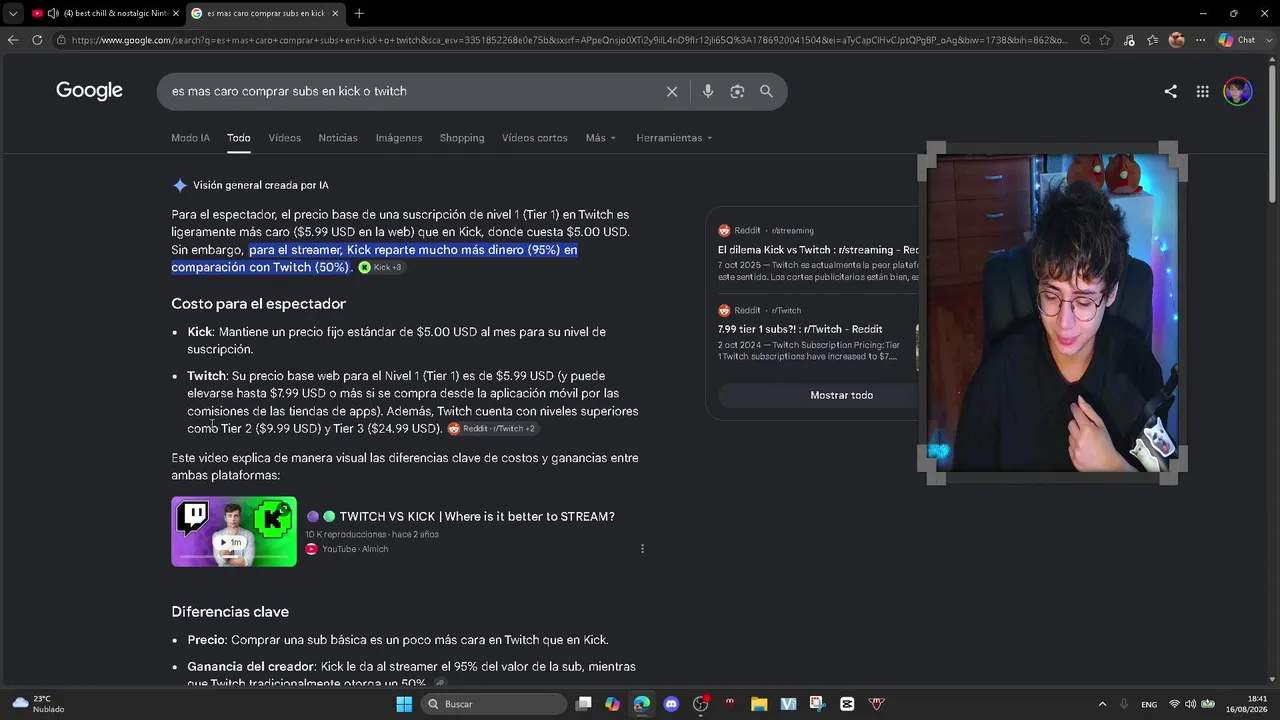Screen dimensions: 1280x720
Task: Open Snipping Tool from the taskbar
Action: pyautogui.click(x=817, y=704)
